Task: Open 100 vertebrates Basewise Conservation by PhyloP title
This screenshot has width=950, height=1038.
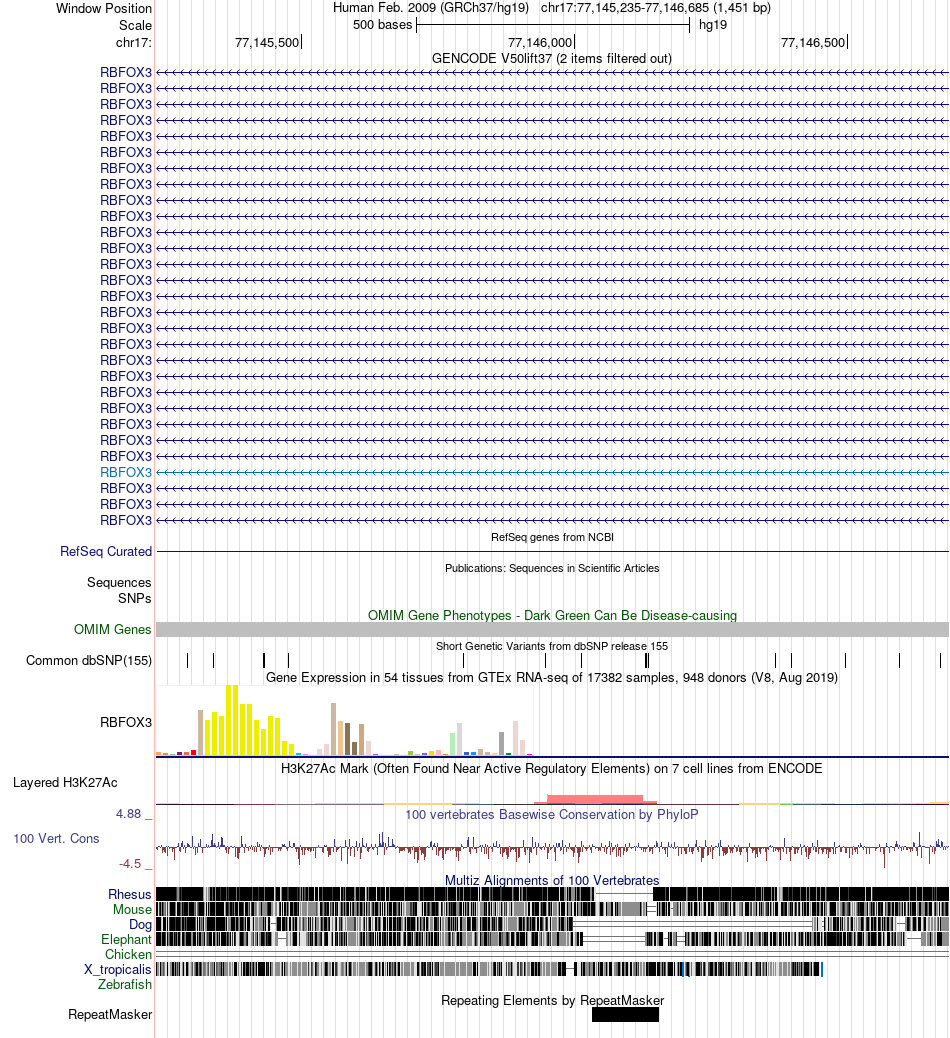Action: click(x=552, y=815)
